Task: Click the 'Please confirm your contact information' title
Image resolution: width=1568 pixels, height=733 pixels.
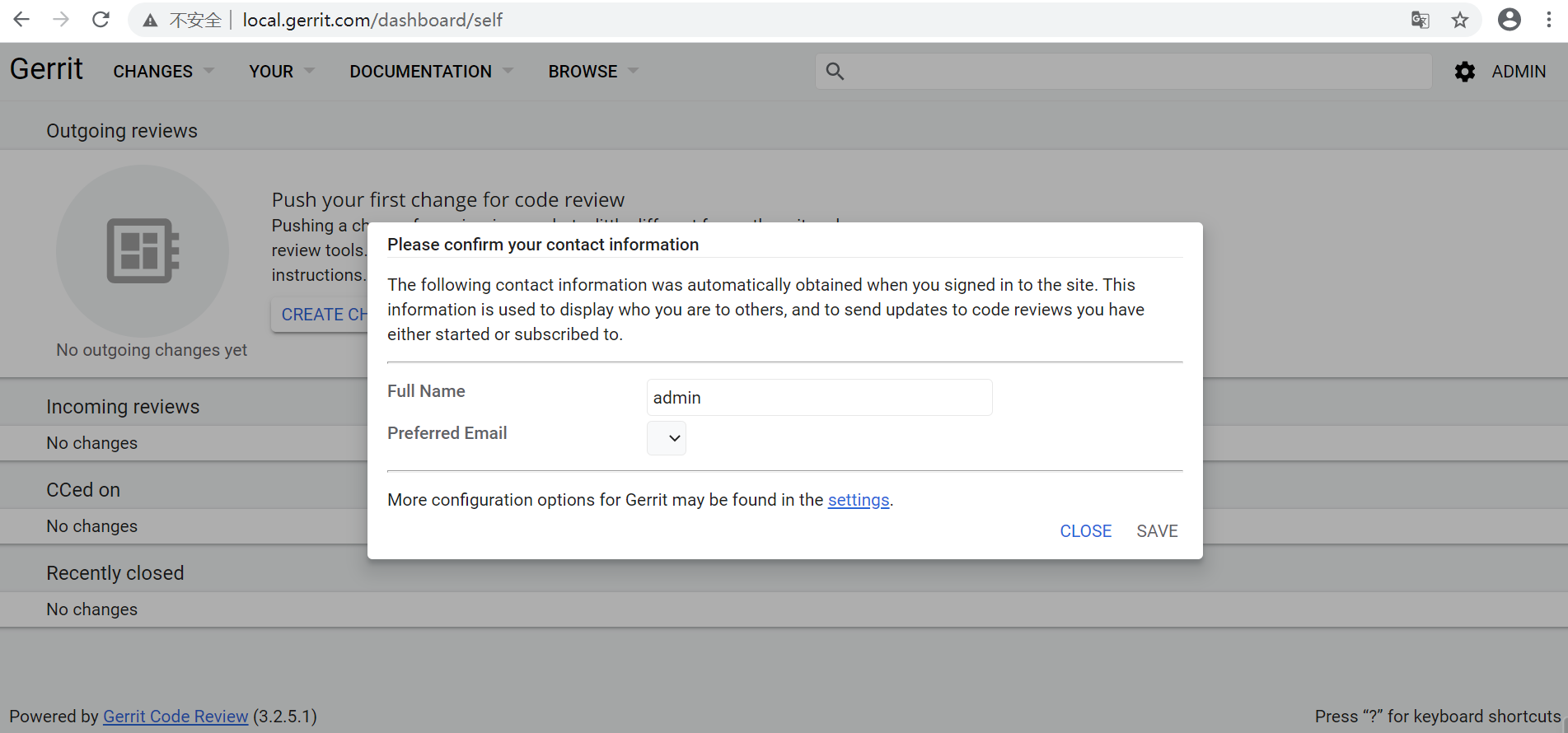Action: click(x=543, y=245)
